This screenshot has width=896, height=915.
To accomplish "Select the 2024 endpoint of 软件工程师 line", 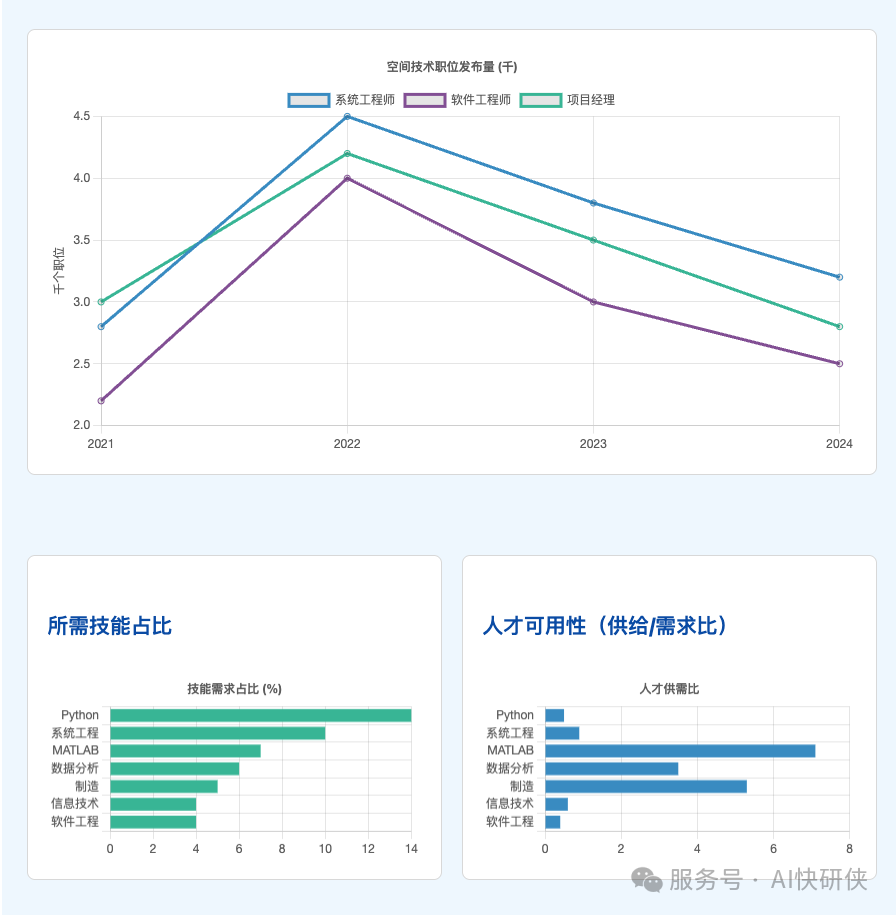I will pyautogui.click(x=840, y=364).
